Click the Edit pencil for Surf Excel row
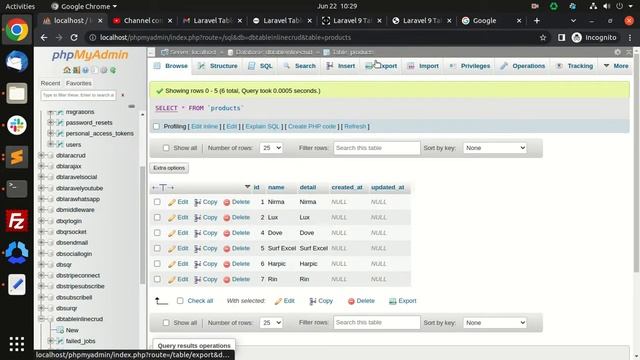 [172, 249]
